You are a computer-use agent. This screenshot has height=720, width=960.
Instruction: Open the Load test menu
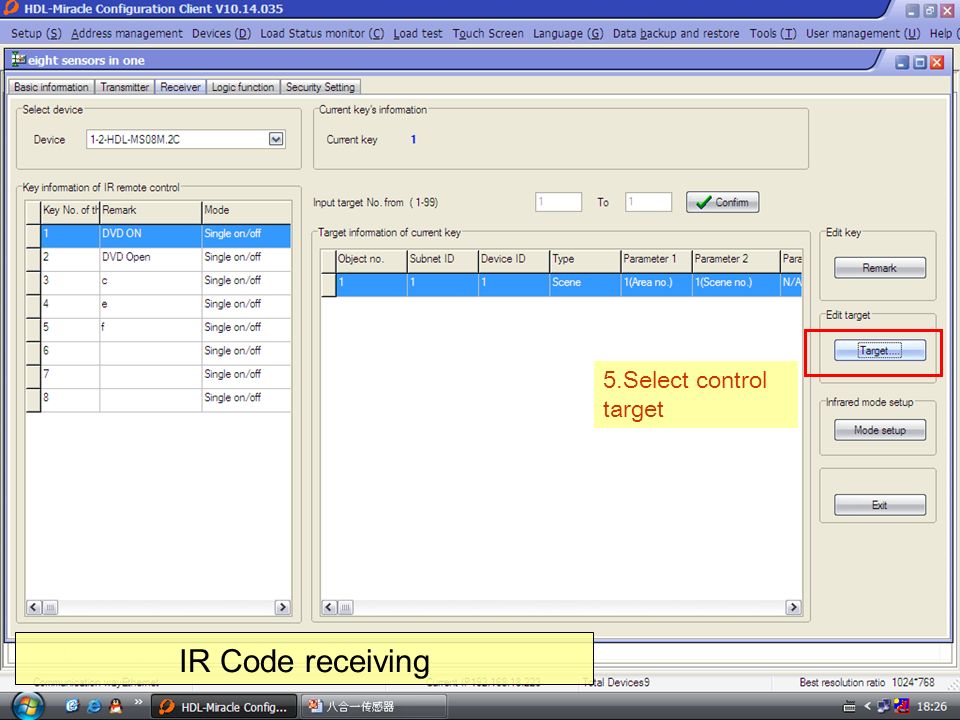[x=418, y=33]
